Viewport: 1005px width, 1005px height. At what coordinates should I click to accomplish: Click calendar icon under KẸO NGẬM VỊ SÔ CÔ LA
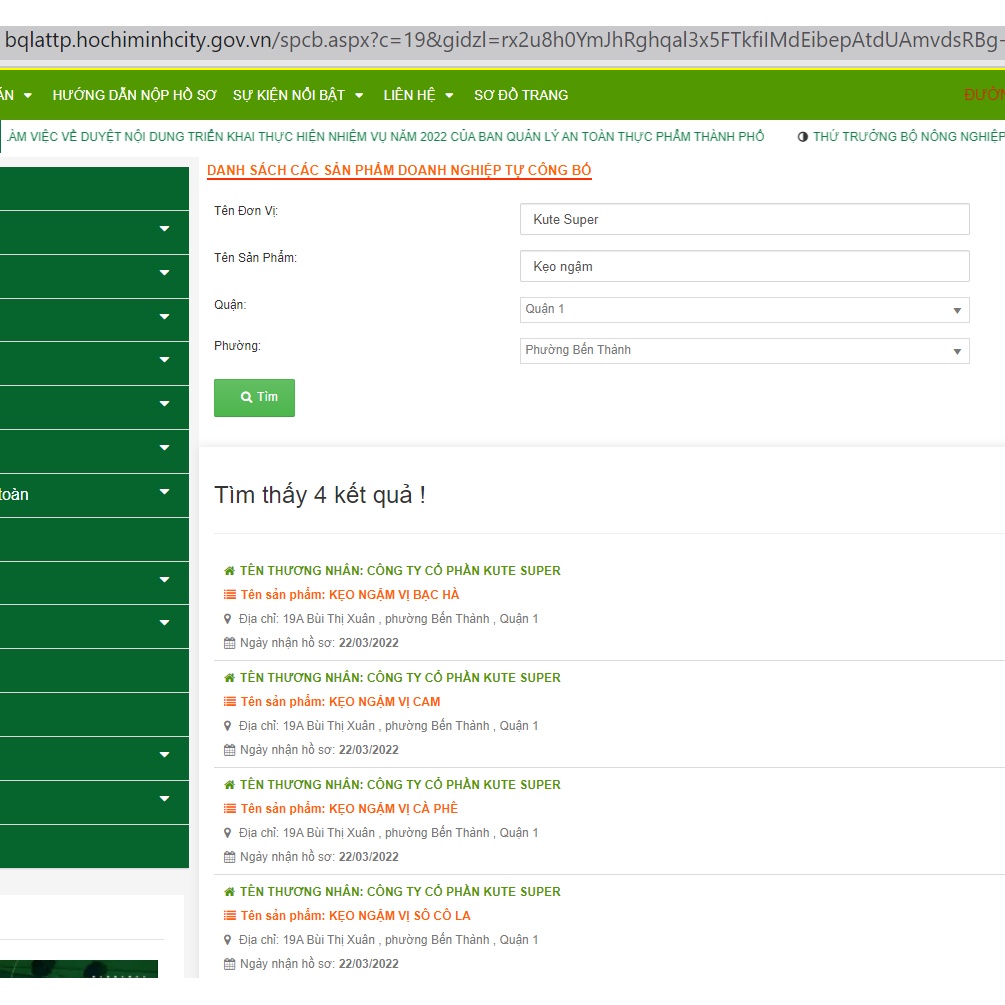[x=229, y=964]
